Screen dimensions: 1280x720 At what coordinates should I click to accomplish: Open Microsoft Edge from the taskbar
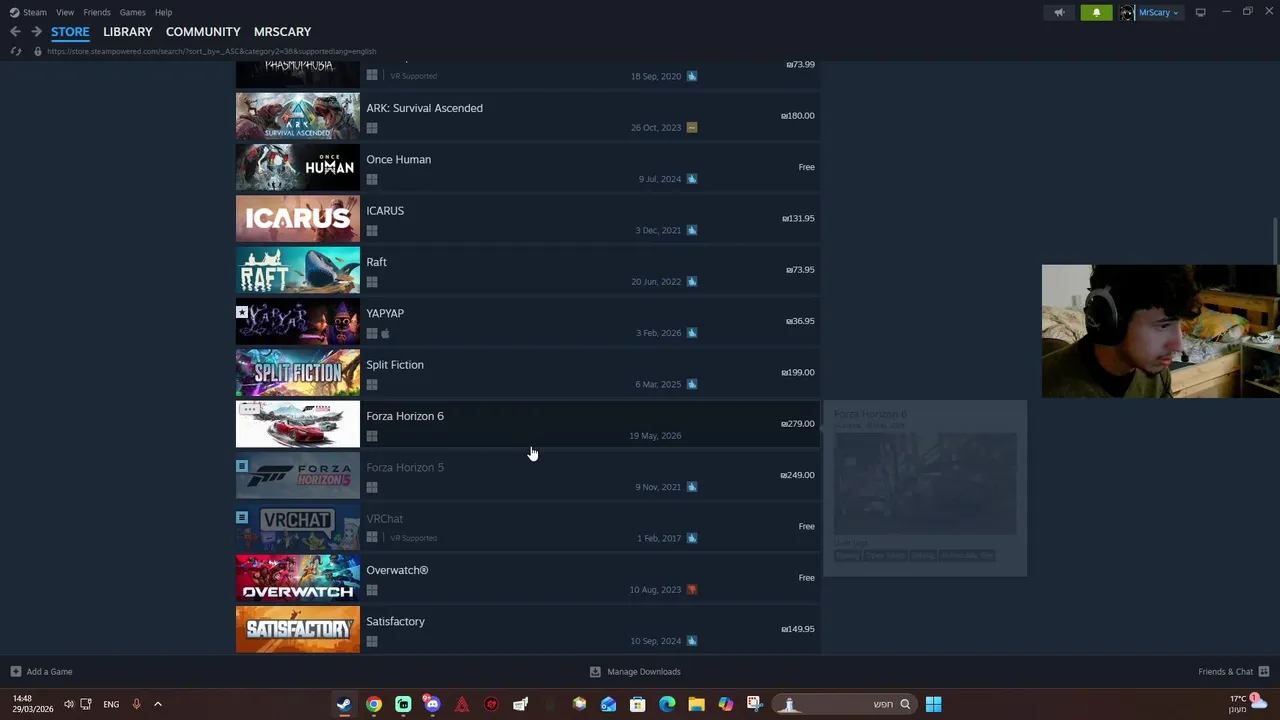click(x=667, y=704)
